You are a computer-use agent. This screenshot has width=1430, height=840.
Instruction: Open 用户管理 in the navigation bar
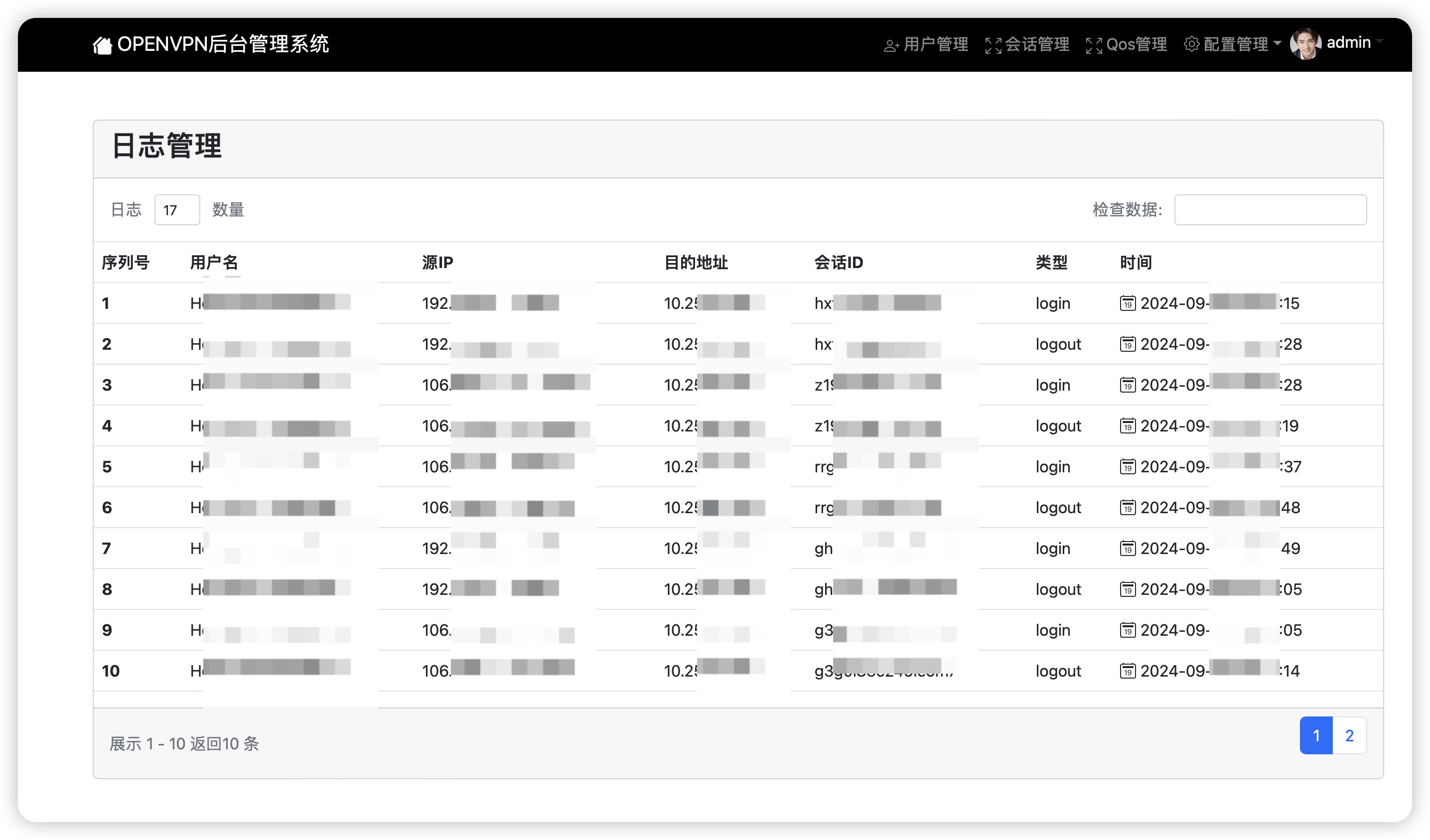(935, 44)
